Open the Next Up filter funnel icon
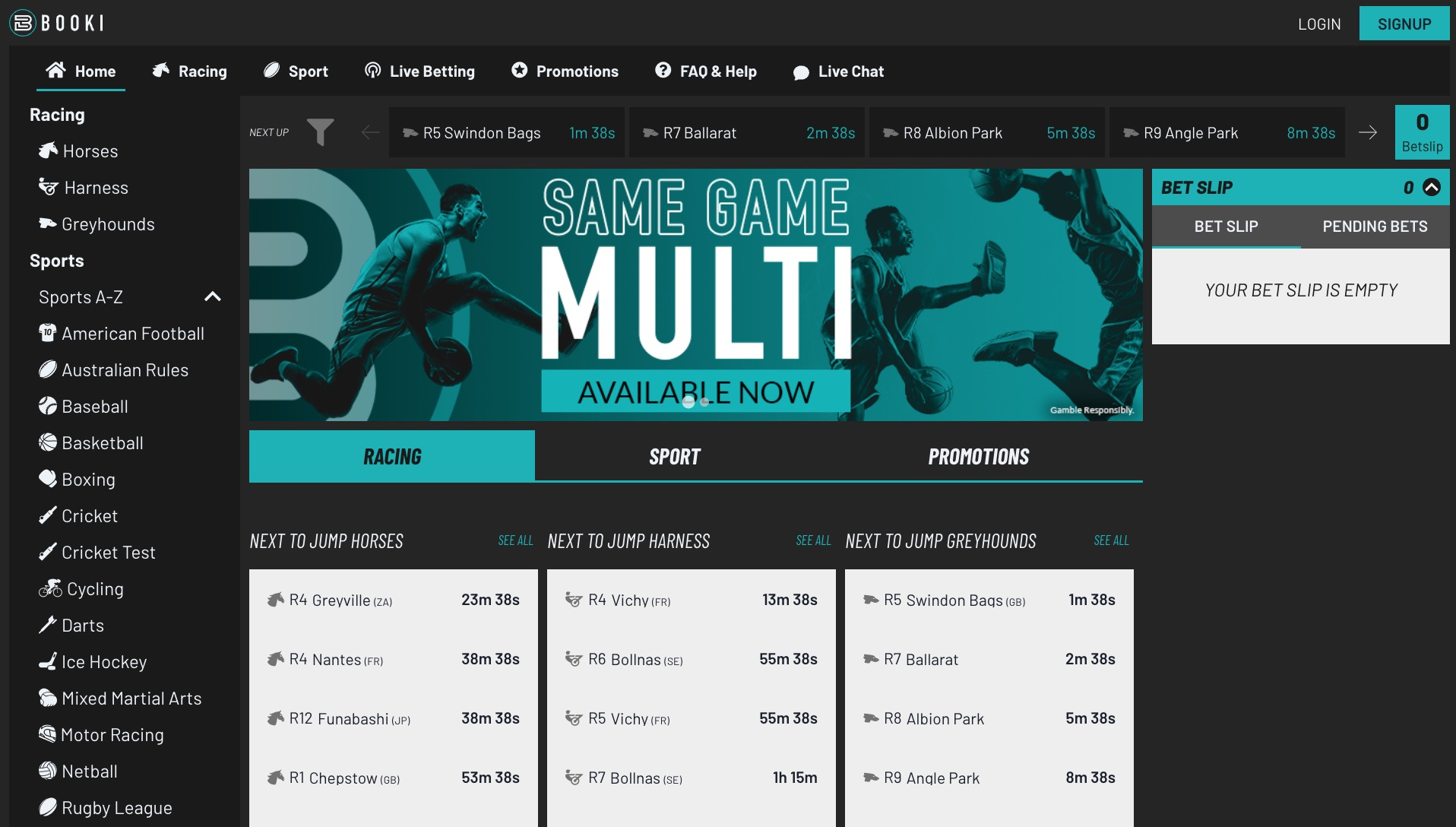 point(320,132)
